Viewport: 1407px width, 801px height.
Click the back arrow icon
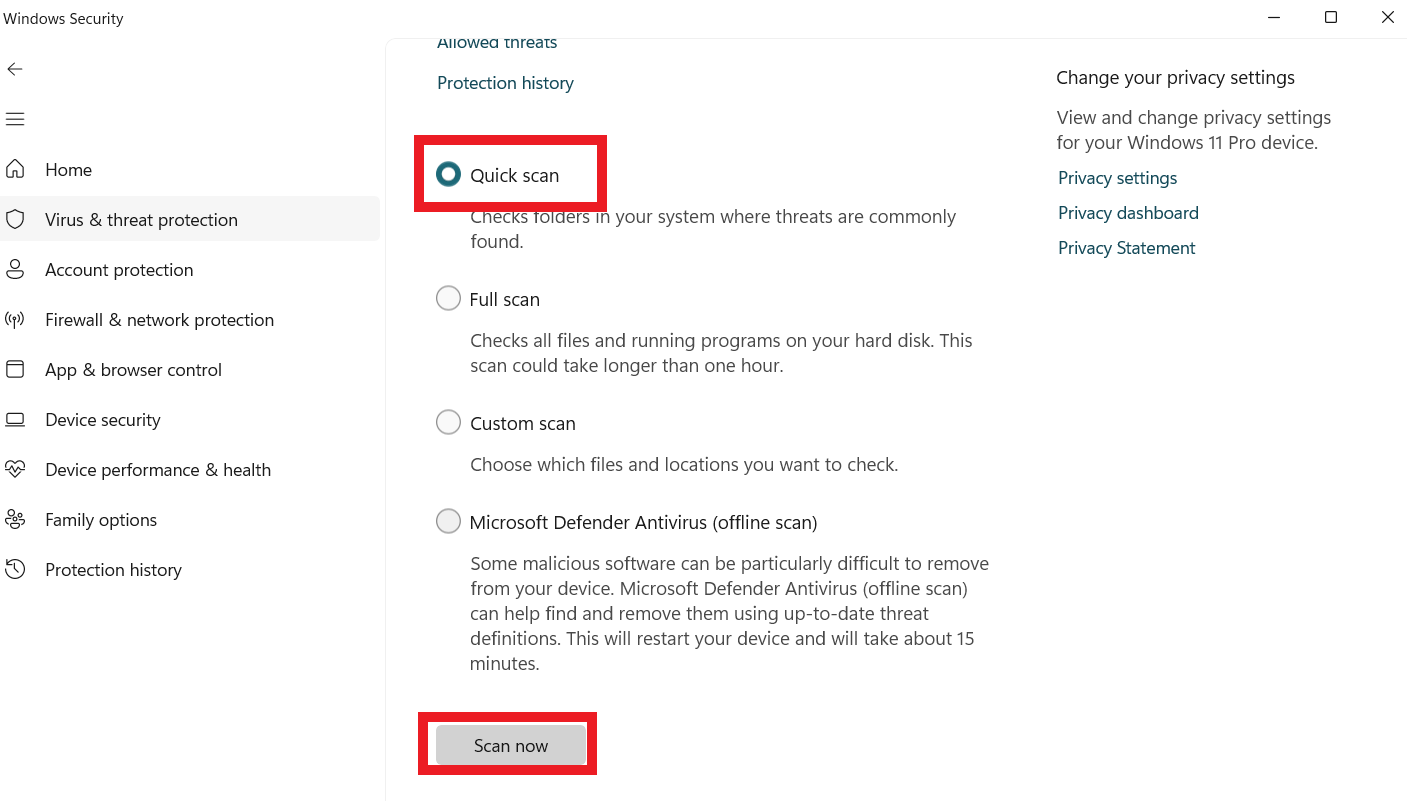(x=14, y=69)
